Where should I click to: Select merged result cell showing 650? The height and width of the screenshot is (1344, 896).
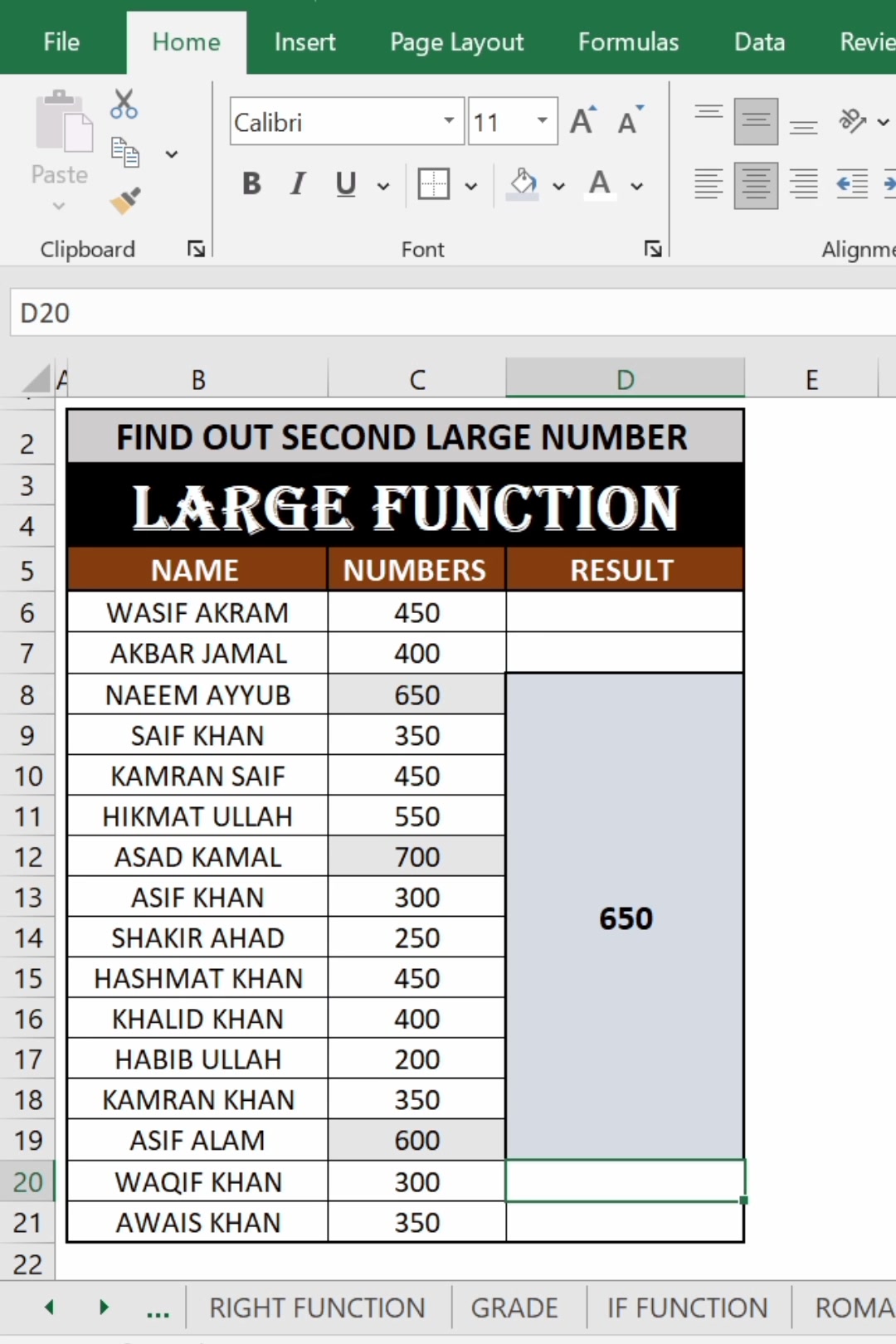tap(626, 918)
